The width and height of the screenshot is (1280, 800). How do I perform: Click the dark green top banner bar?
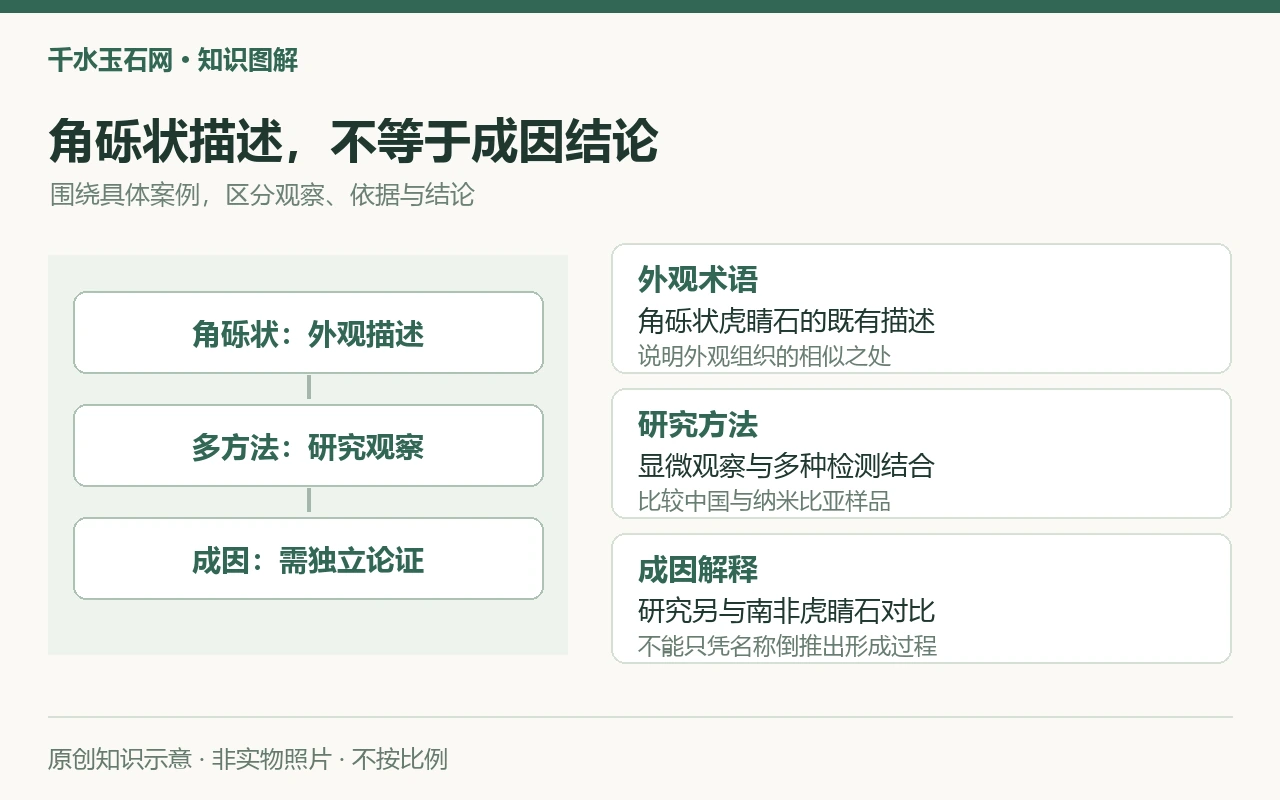(x=640, y=6)
